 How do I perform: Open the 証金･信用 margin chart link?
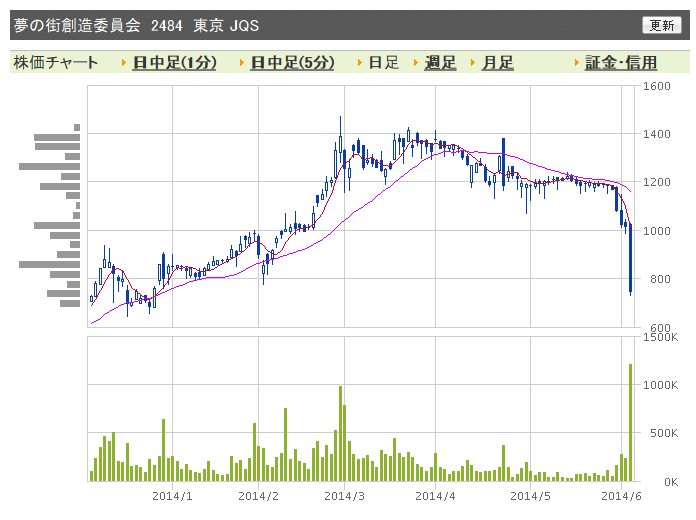tap(621, 63)
